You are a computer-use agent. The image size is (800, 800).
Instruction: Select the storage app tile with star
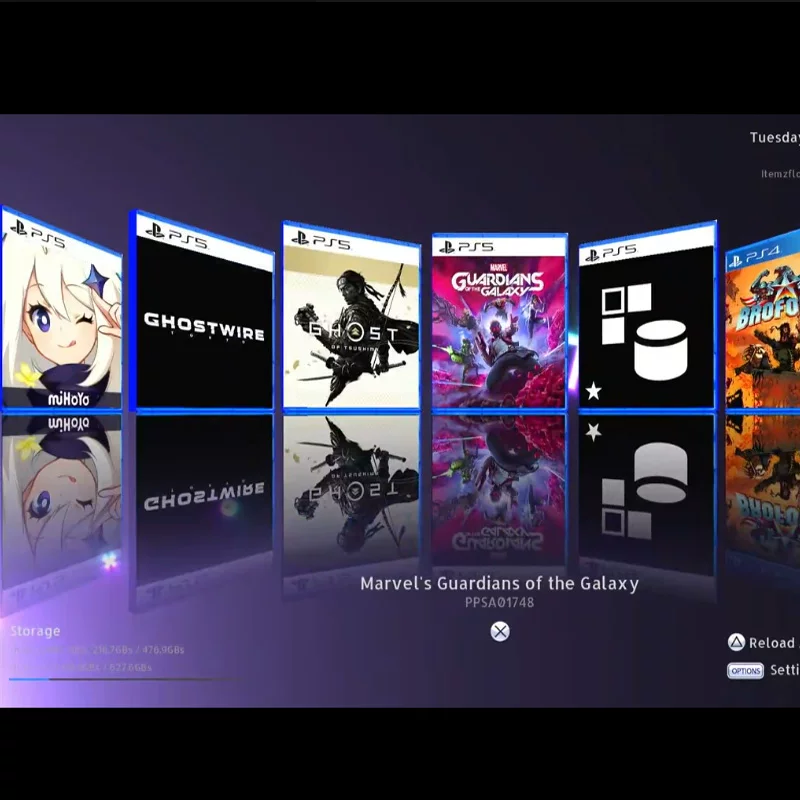click(647, 315)
